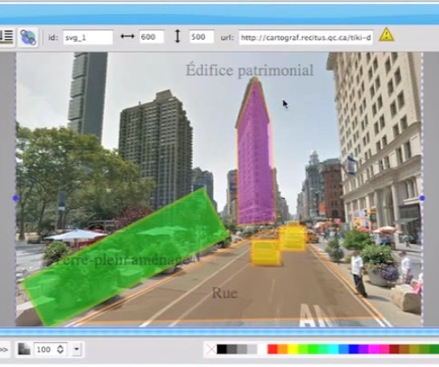439x367 pixels.
Task: Pick the orange palette swatch
Action: (x=283, y=349)
